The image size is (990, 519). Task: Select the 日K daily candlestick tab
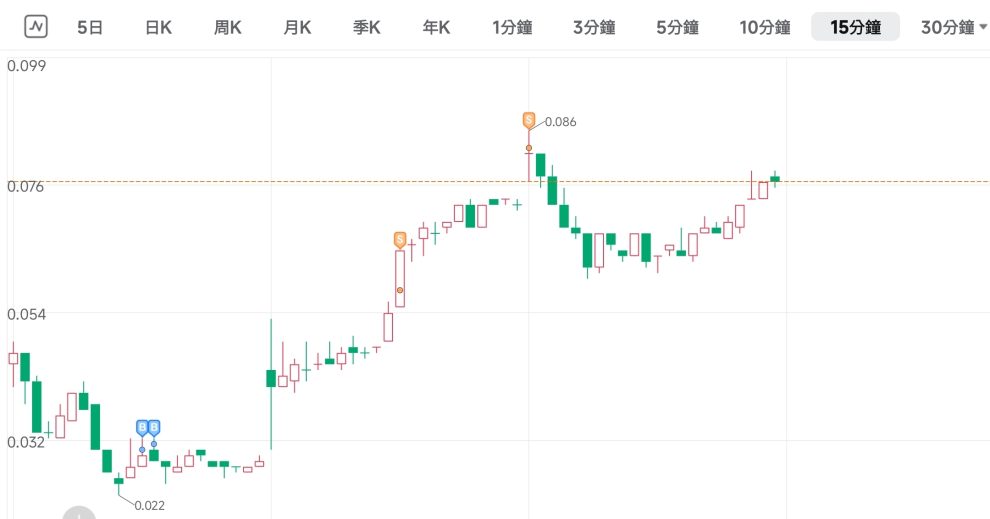(158, 27)
